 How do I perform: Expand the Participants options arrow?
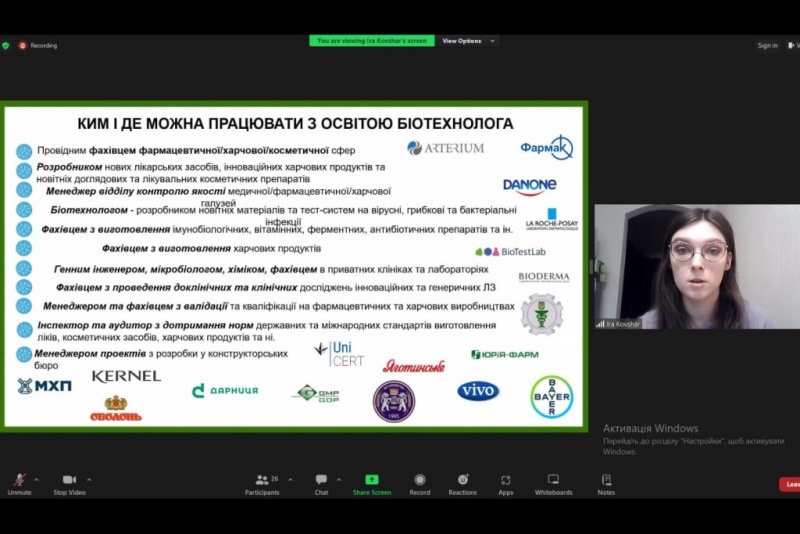click(x=290, y=479)
